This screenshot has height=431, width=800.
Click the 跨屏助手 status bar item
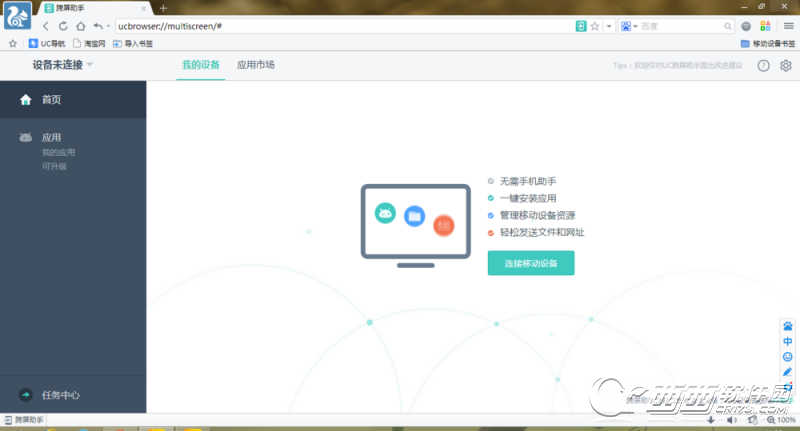(x=24, y=420)
